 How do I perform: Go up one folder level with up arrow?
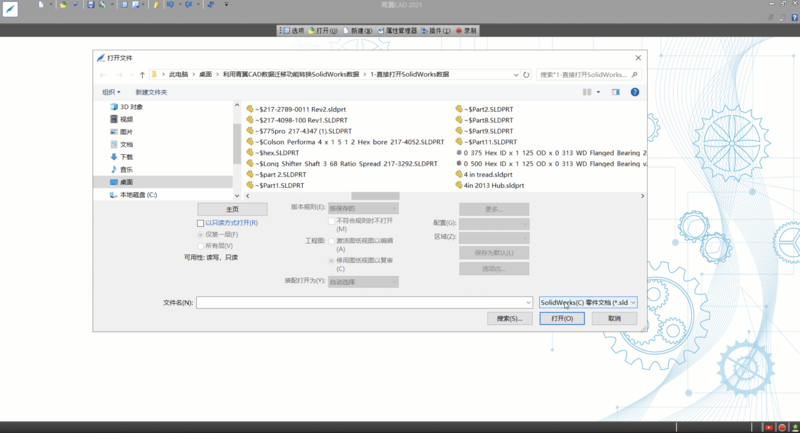[x=142, y=75]
